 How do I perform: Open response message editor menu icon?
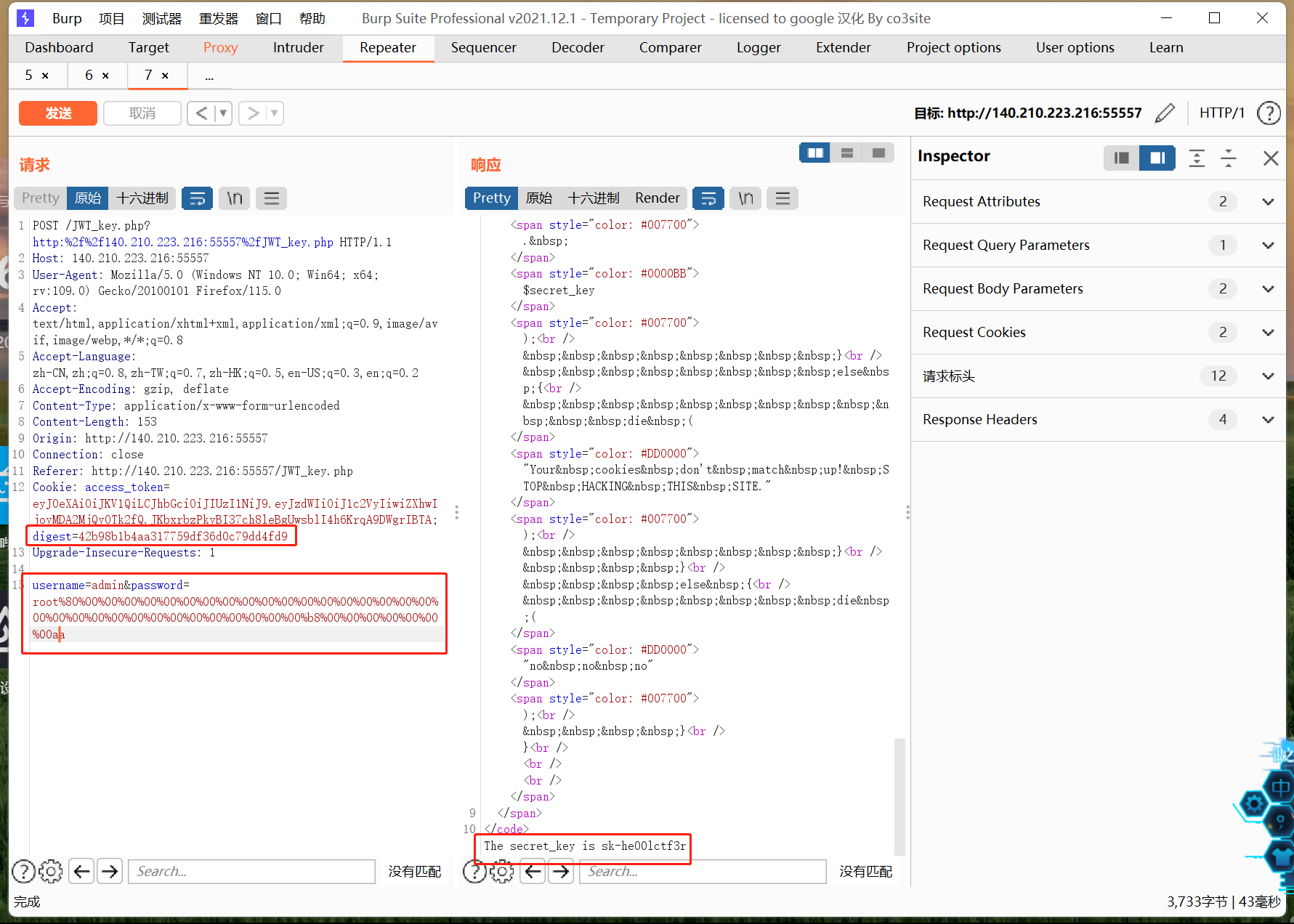pyautogui.click(x=783, y=198)
